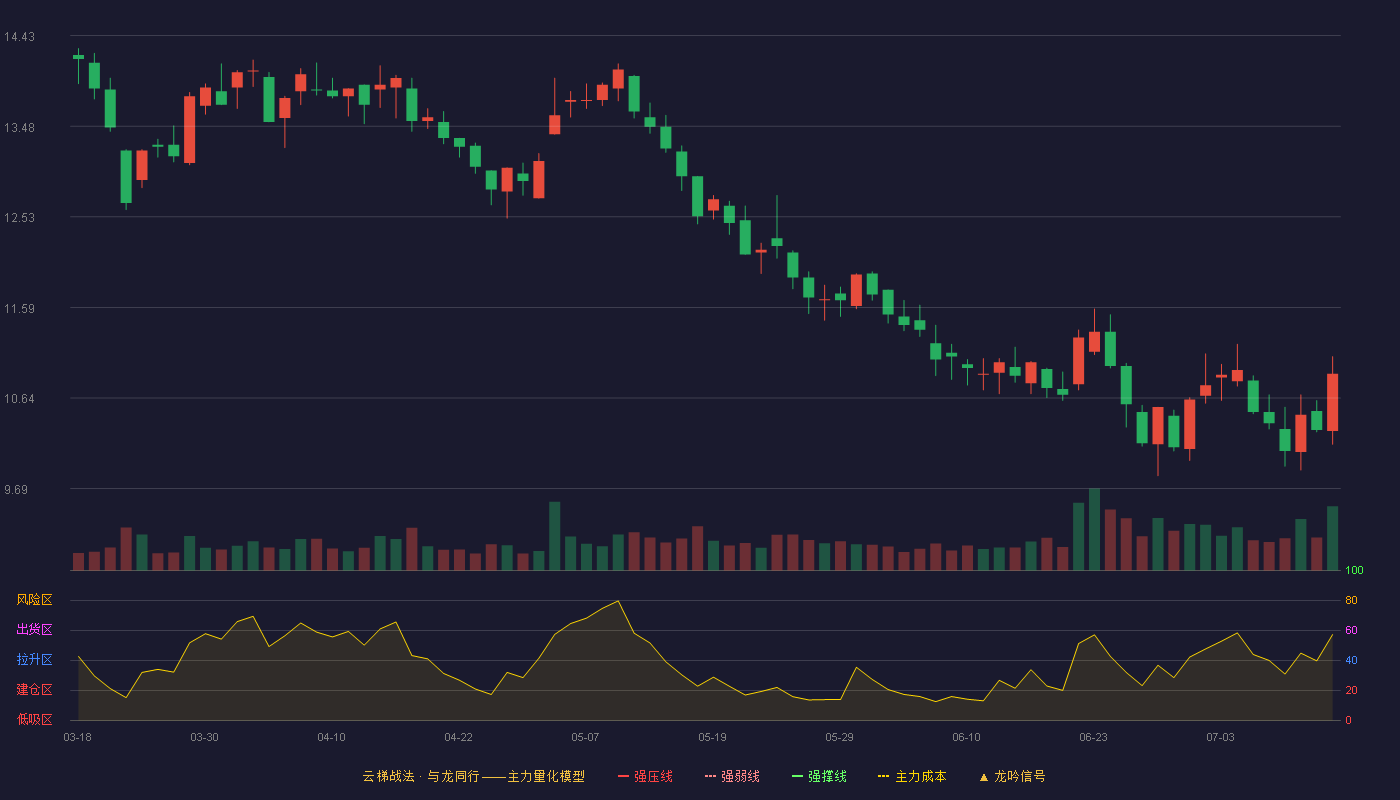Select the 风险区 zone label
This screenshot has height=800, width=1400.
34,600
